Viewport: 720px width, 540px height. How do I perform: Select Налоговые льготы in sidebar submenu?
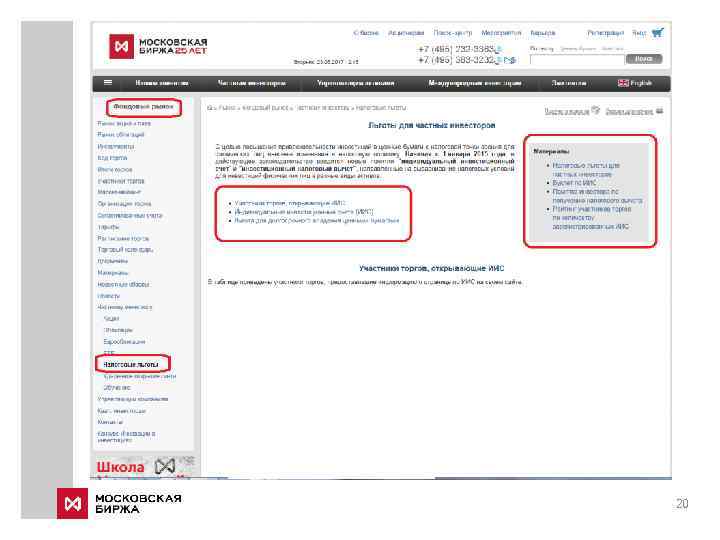click(131, 365)
